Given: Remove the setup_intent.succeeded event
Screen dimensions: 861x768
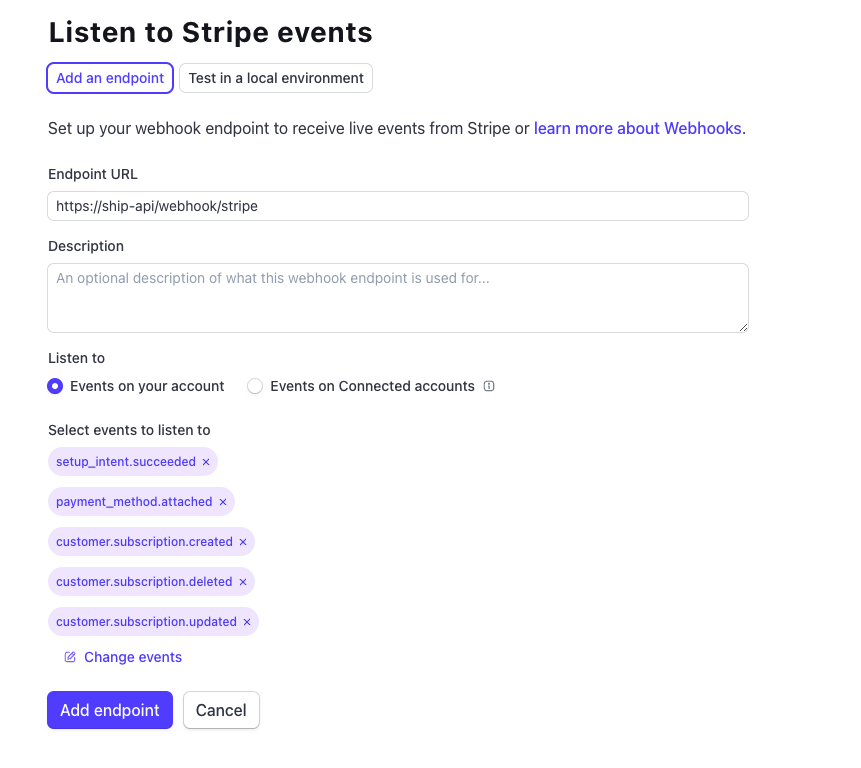Looking at the screenshot, I should tap(205, 462).
